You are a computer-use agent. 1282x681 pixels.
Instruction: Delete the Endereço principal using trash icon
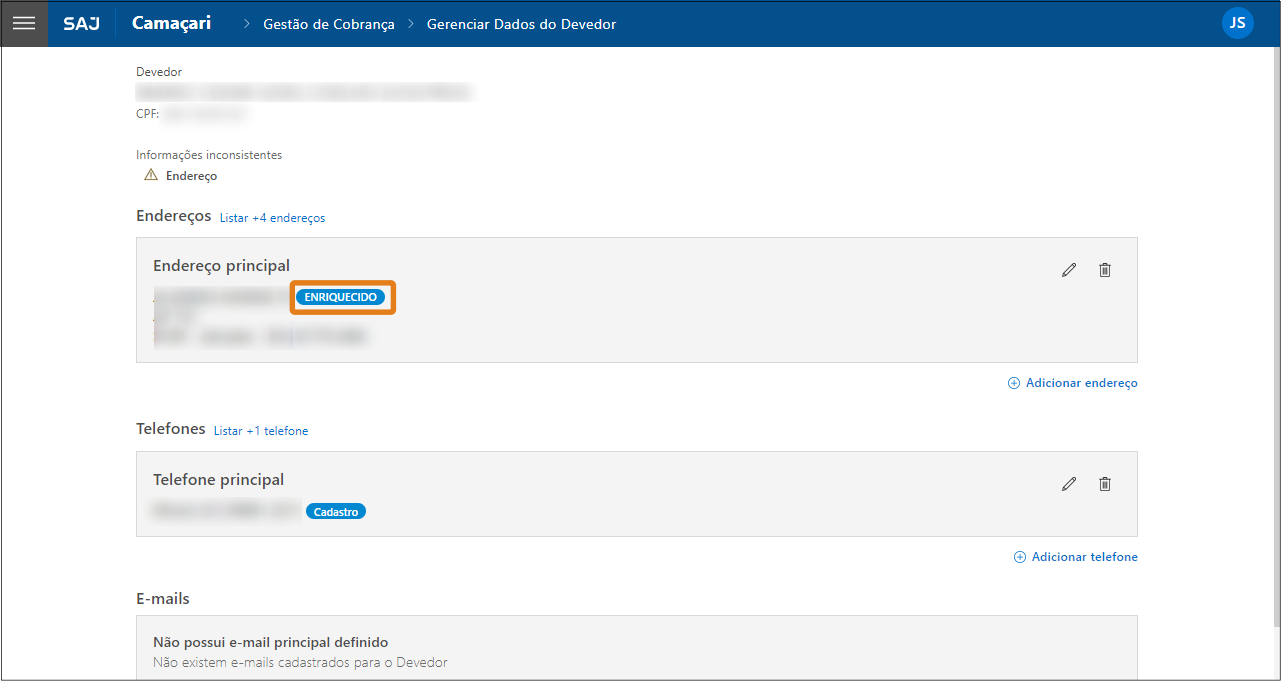pyautogui.click(x=1105, y=270)
